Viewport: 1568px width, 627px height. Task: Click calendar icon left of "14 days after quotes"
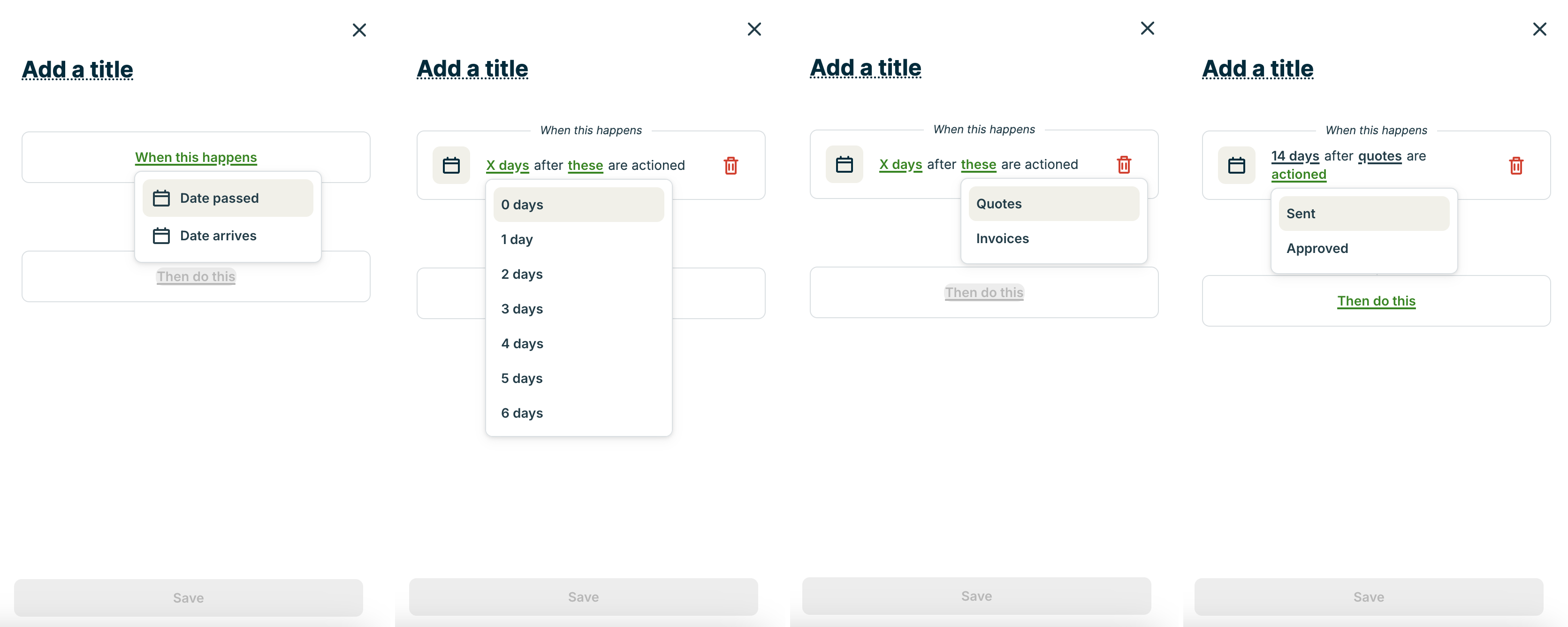click(1236, 166)
